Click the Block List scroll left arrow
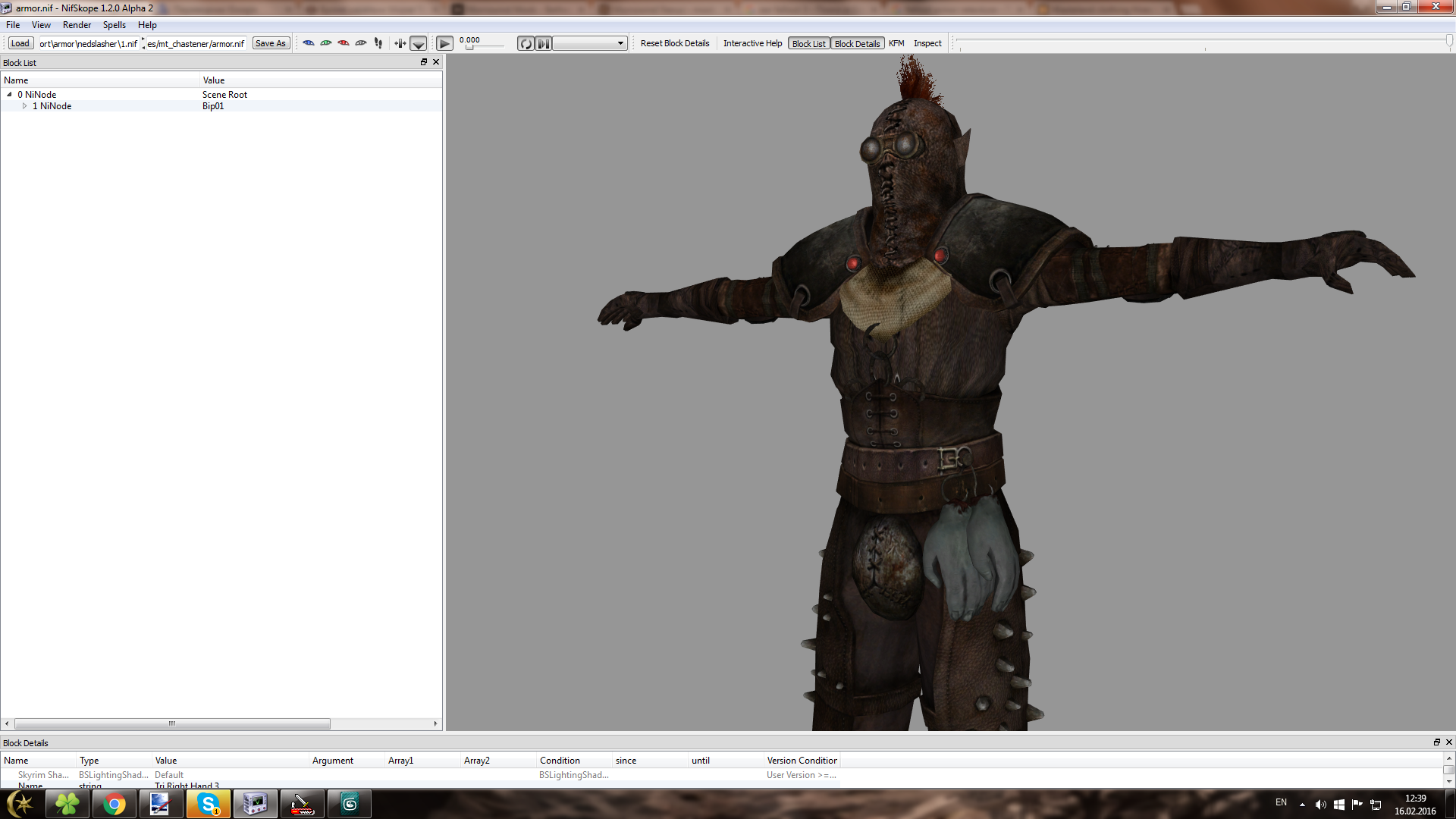The image size is (1456, 819). tap(7, 723)
